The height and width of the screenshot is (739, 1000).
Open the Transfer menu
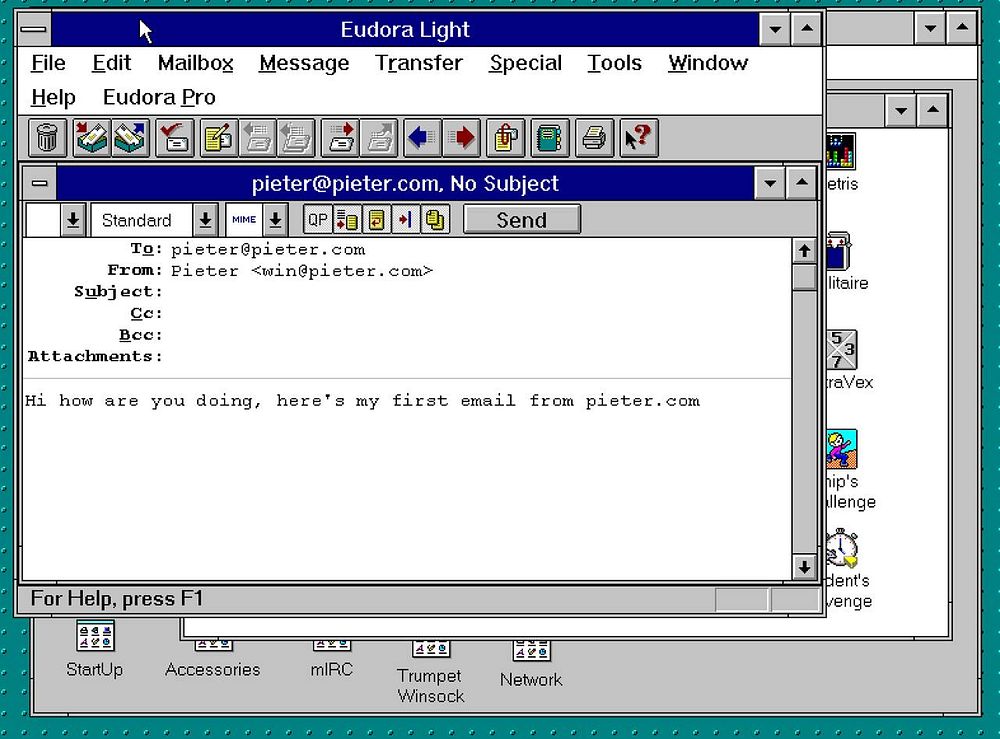[x=418, y=63]
